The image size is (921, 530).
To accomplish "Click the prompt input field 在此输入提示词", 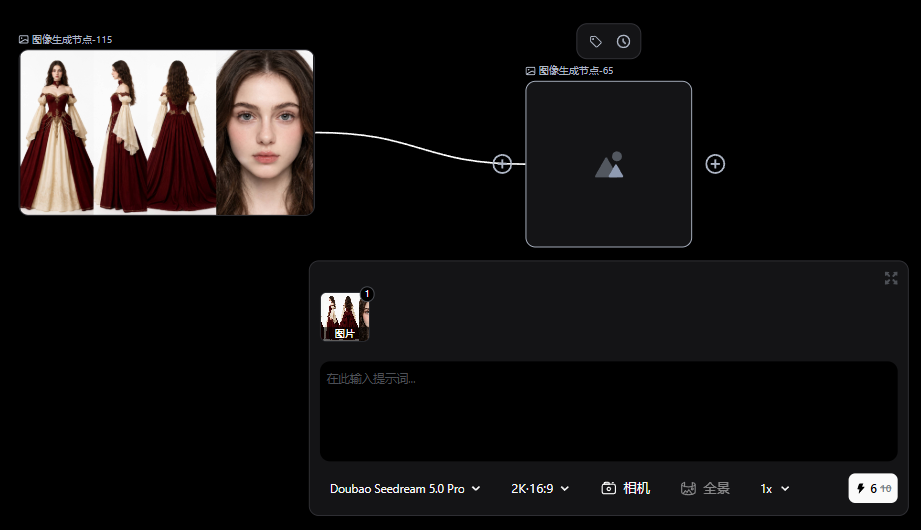I will [609, 411].
